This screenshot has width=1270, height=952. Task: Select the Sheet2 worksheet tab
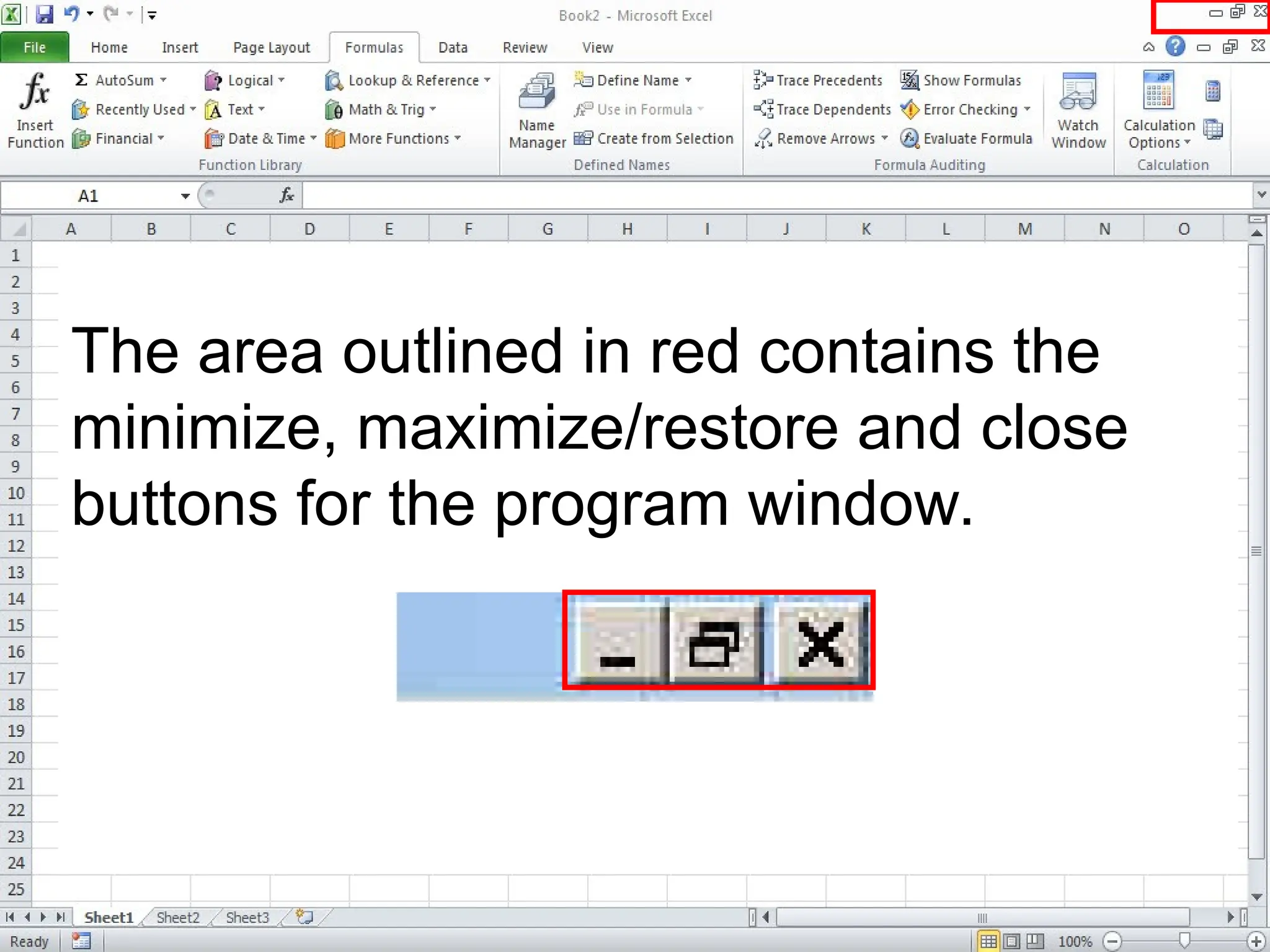click(x=178, y=917)
